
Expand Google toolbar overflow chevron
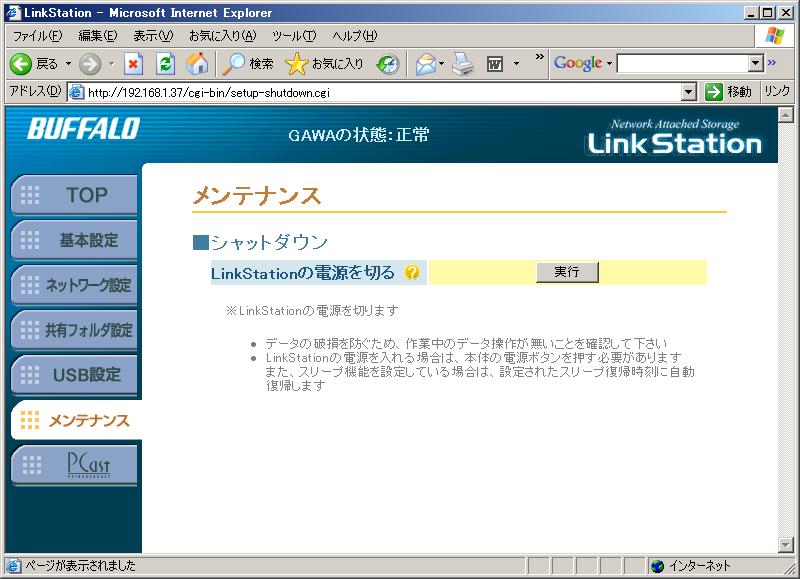[772, 62]
